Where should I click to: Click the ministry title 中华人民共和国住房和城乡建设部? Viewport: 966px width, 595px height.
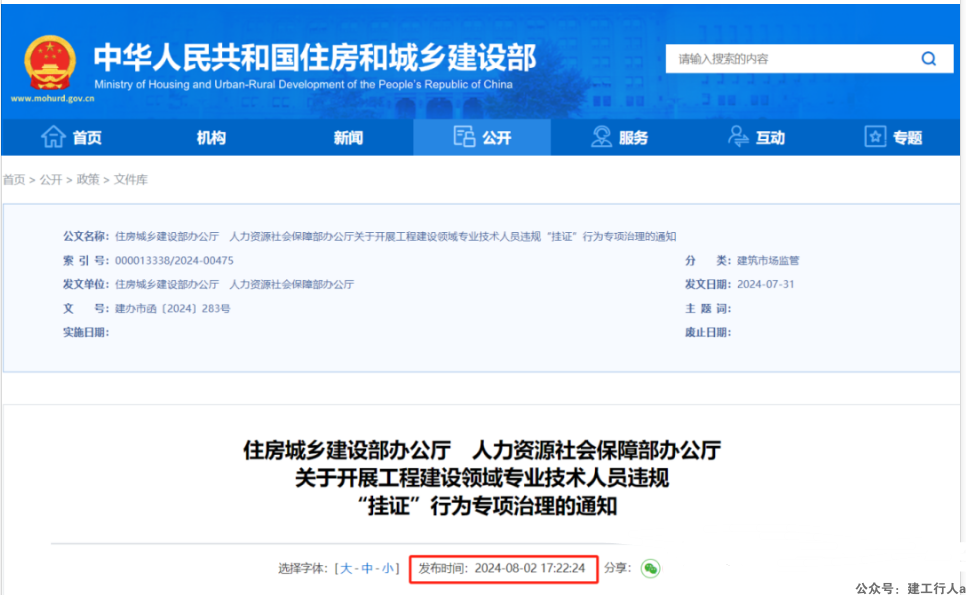point(315,57)
